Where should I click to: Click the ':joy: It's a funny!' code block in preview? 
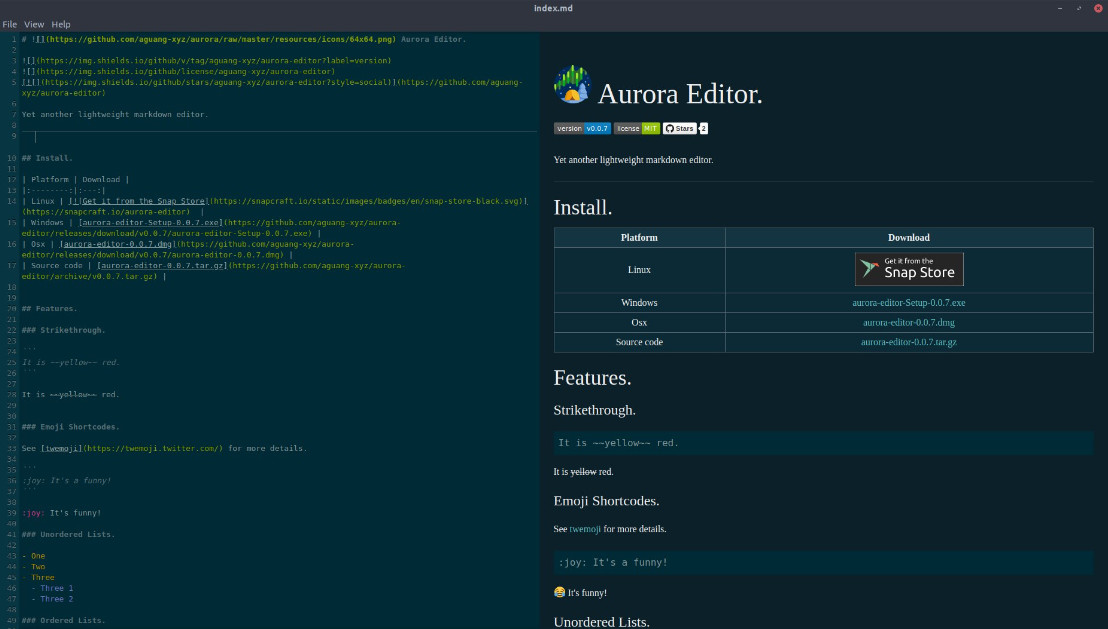(x=823, y=563)
